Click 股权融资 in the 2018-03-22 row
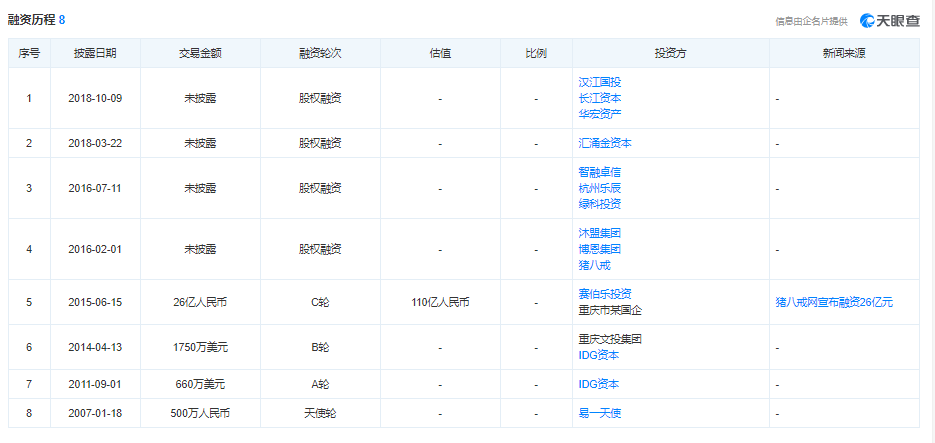The width and height of the screenshot is (935, 443). (320, 144)
